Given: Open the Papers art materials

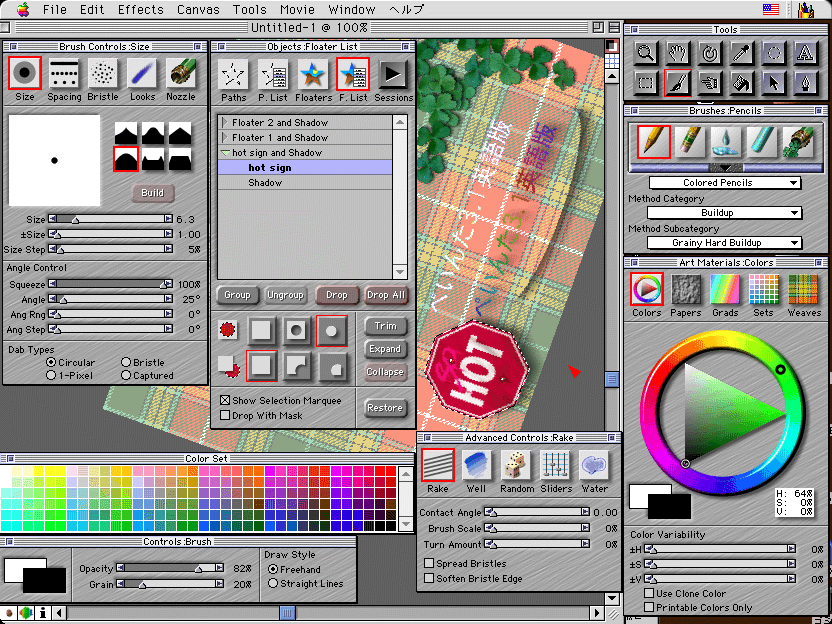Looking at the screenshot, I should 686,296.
